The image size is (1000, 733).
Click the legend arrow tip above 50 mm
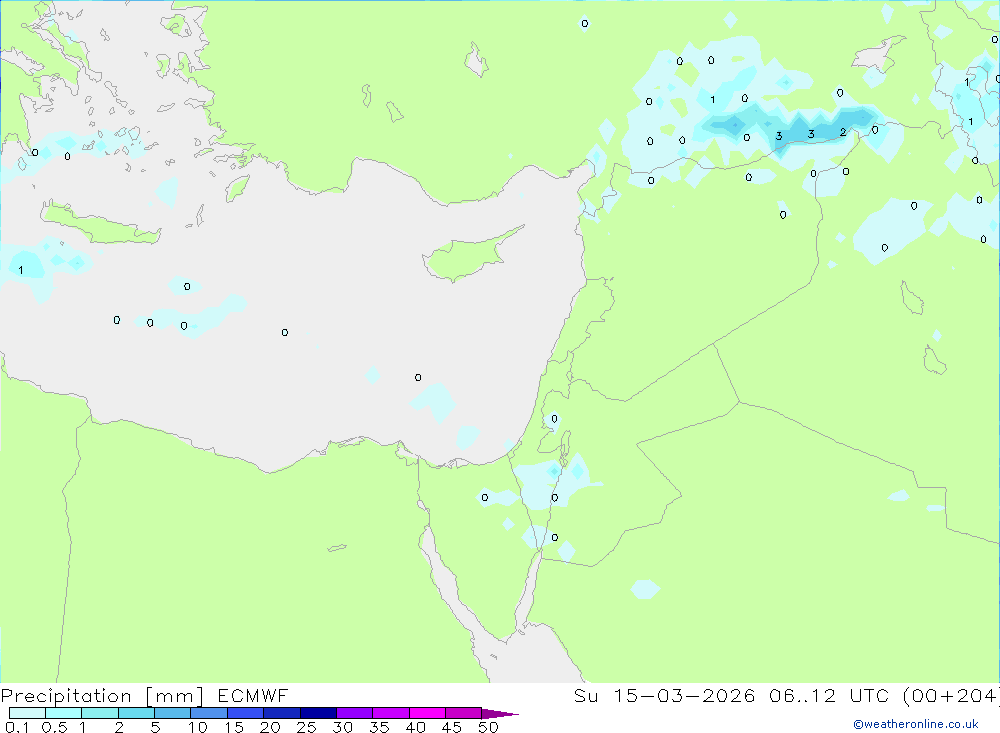click(500, 714)
